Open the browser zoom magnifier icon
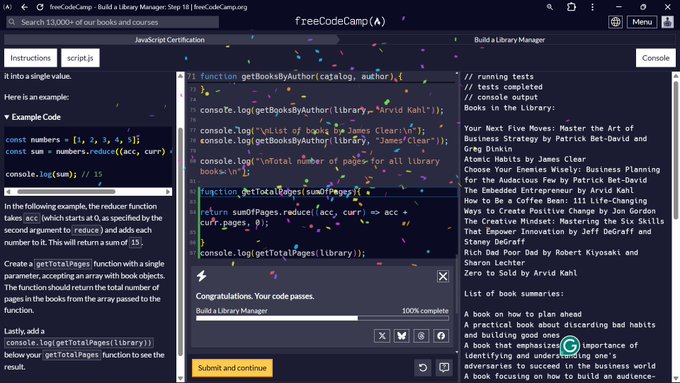The width and height of the screenshot is (680, 383). [x=549, y=7]
